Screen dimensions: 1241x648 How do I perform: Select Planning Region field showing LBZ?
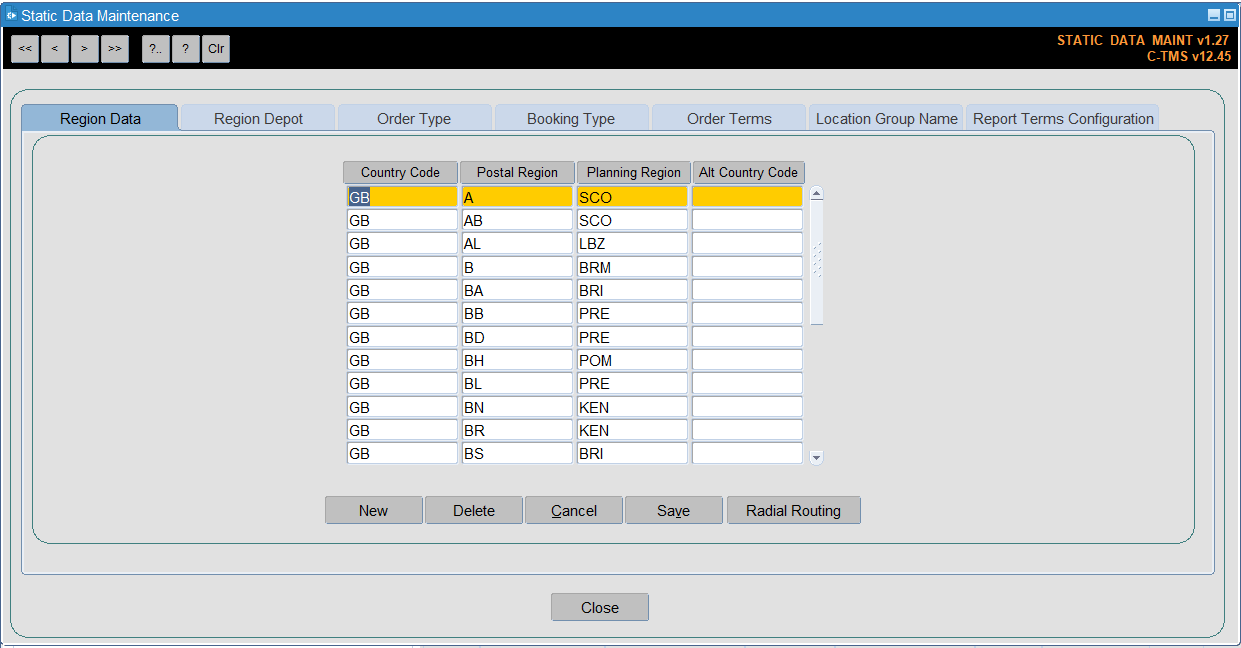pos(632,244)
